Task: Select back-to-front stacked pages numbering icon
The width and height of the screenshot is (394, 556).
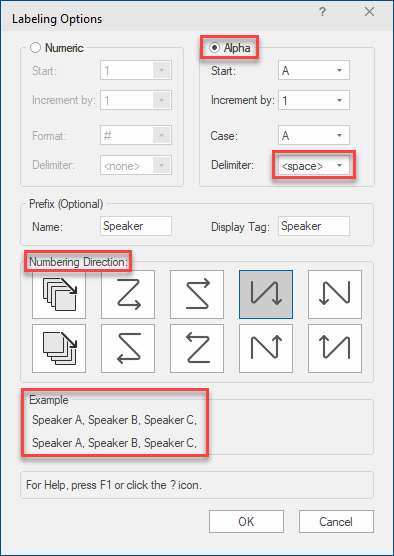Action: click(59, 348)
